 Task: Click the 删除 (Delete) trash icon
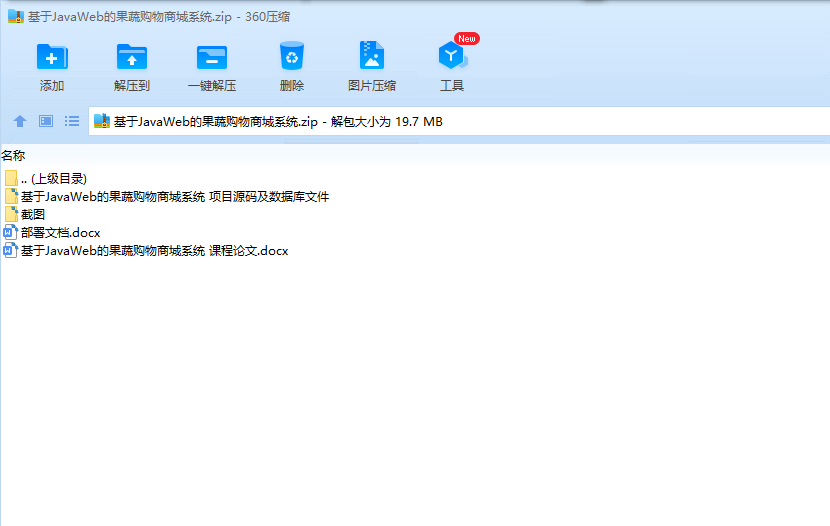tap(292, 56)
